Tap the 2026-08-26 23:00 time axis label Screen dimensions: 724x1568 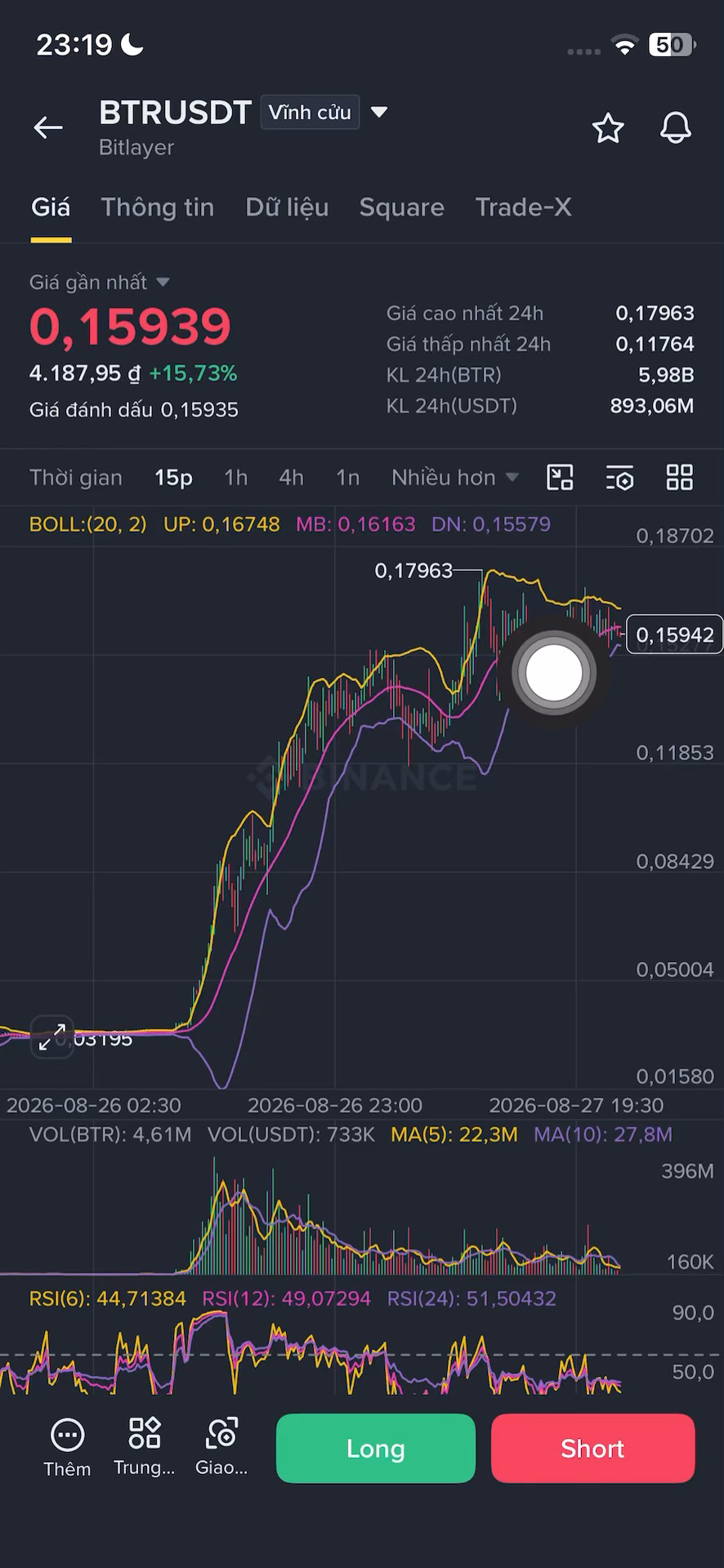click(x=335, y=1105)
